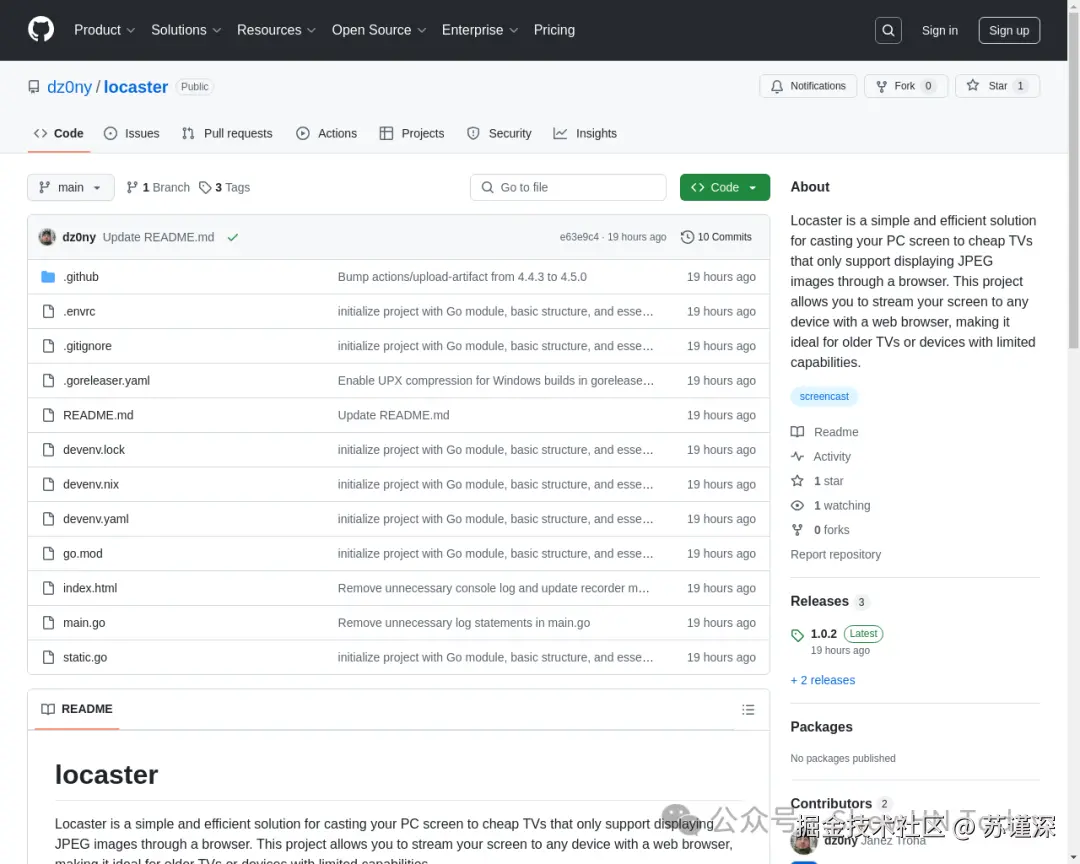
Task: Click the file icon for index.html
Action: [48, 588]
